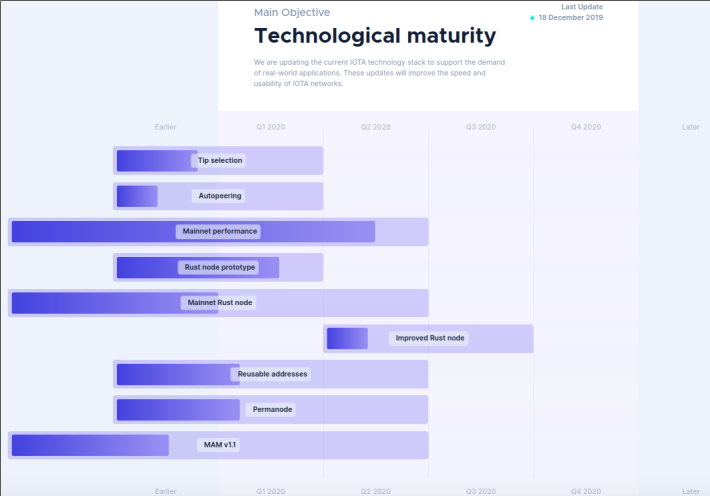Click the teal Last Update status dot

pos(532,18)
